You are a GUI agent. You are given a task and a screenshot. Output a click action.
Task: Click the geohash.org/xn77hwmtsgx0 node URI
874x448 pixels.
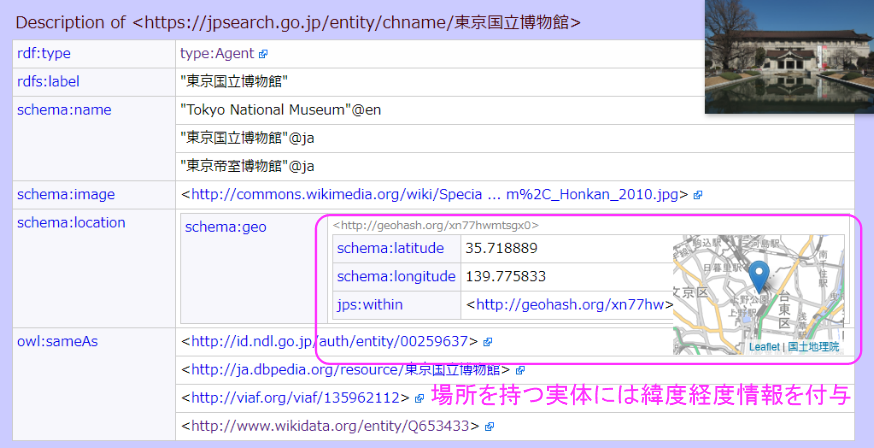436,225
